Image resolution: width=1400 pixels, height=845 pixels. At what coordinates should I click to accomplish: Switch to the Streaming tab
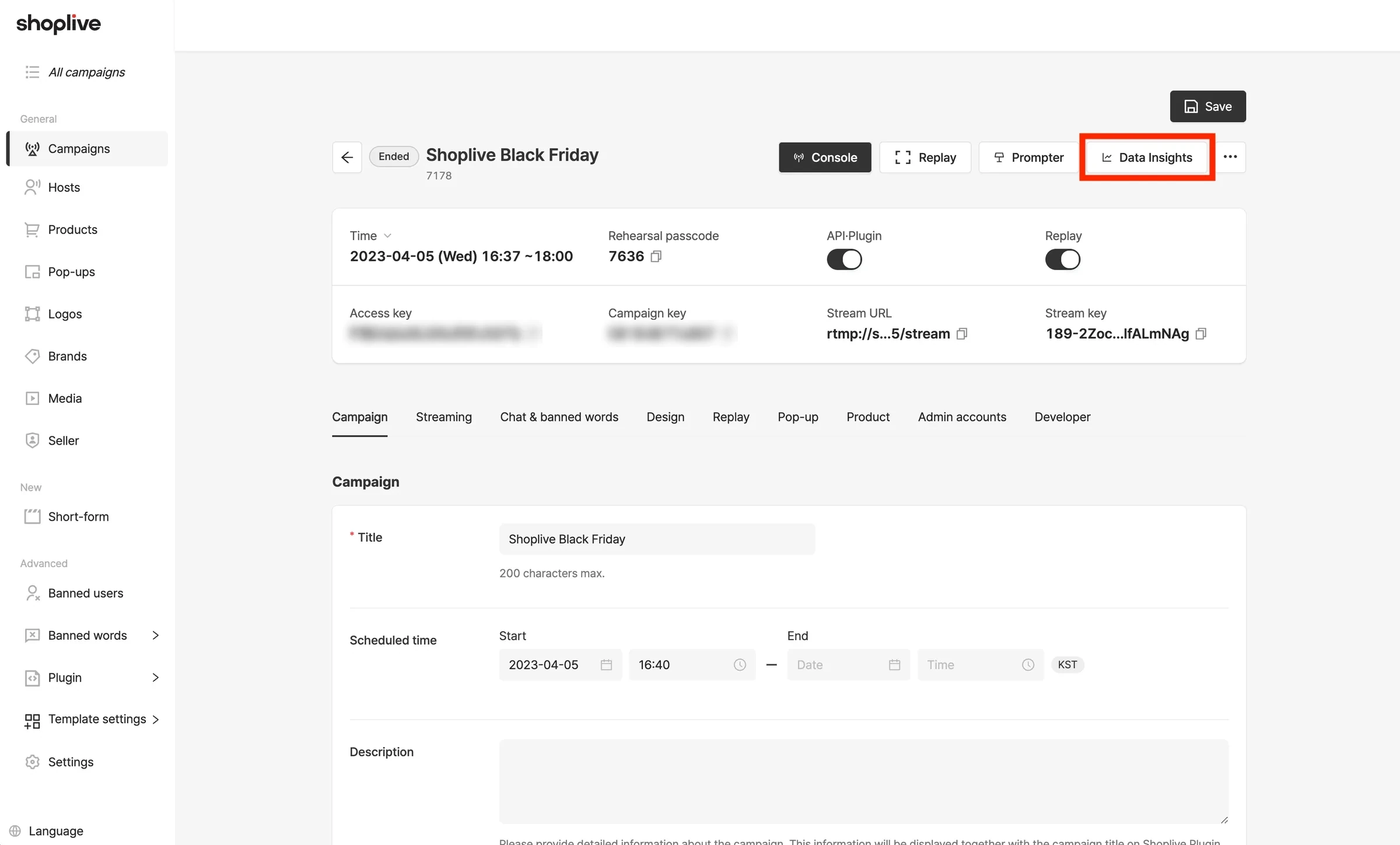tap(443, 417)
